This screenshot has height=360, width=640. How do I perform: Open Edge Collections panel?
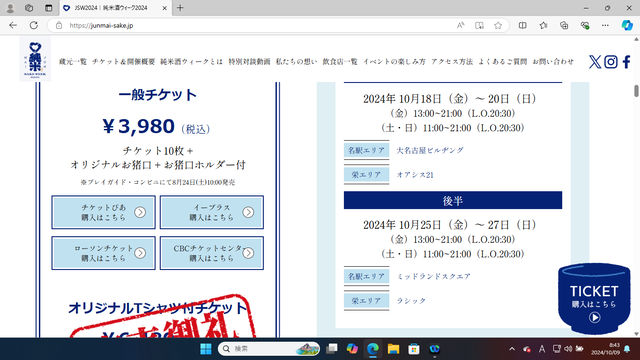click(564, 25)
